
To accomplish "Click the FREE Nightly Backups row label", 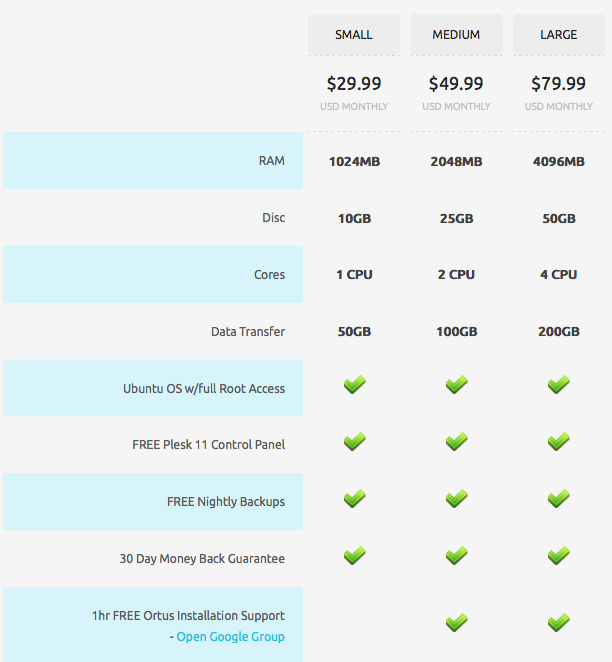I will coord(225,502).
